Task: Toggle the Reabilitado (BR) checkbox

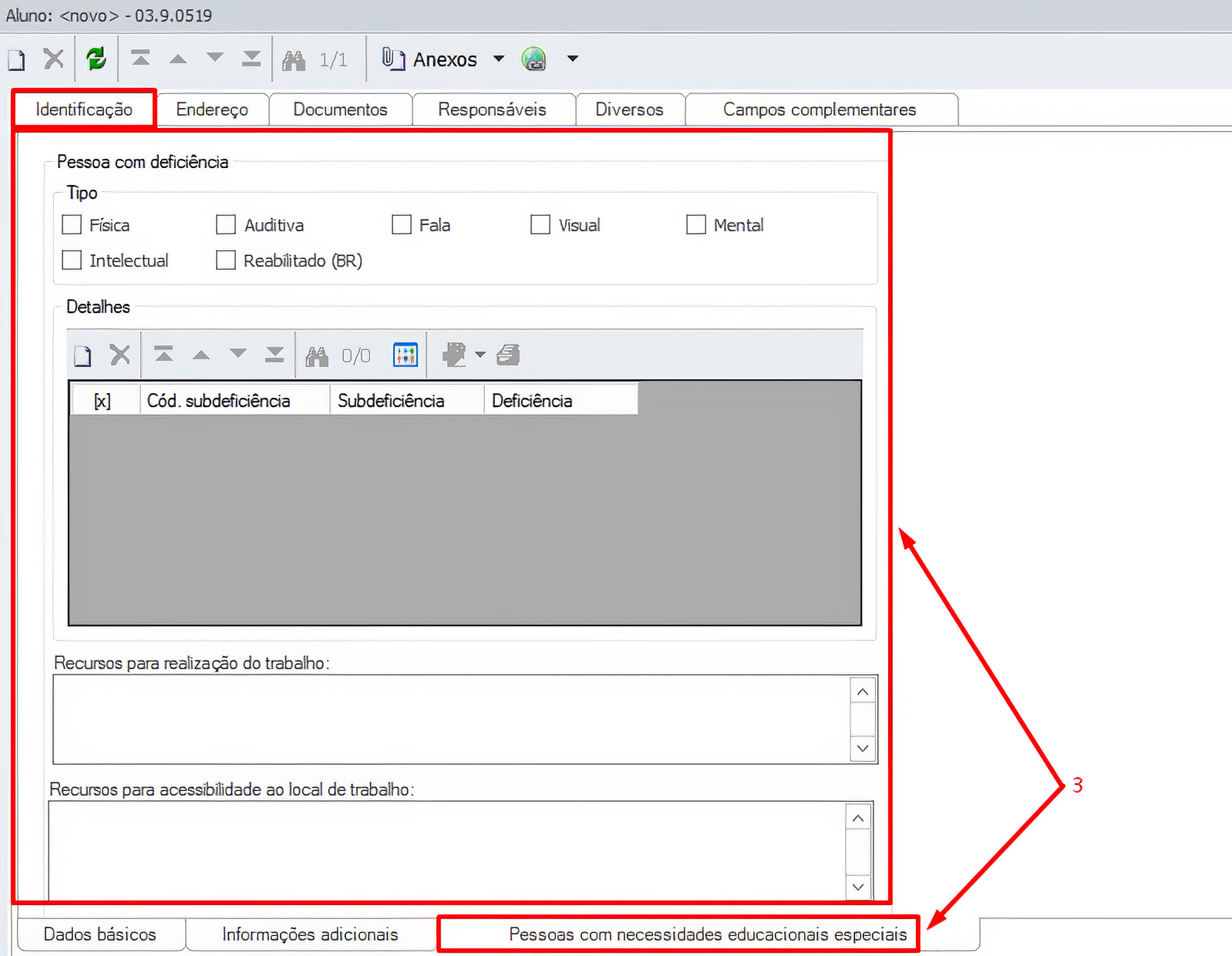Action: coord(226,261)
